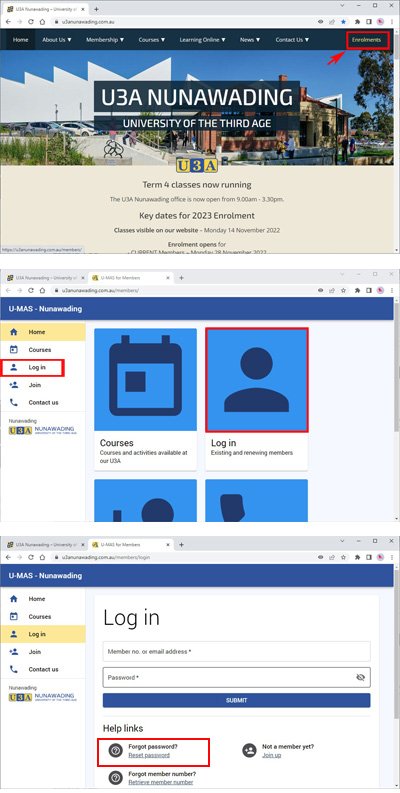The height and width of the screenshot is (793, 400).
Task: Open the large Courses calendar tile
Action: coord(146,380)
